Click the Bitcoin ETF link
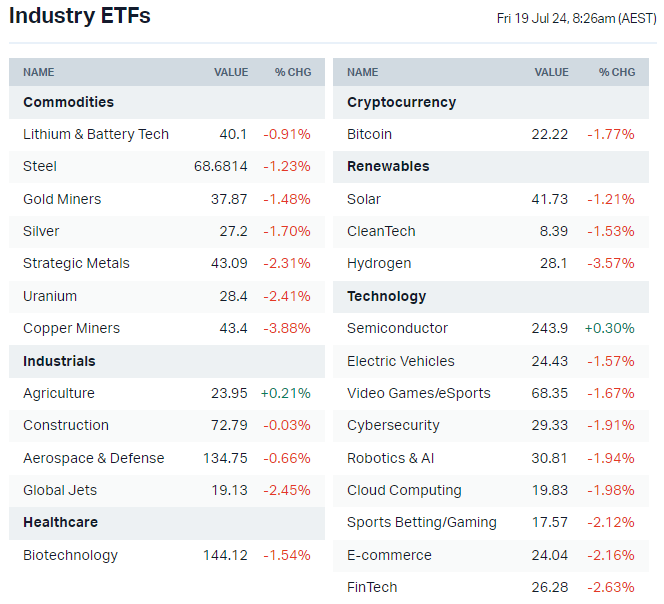The height and width of the screenshot is (604, 664). (369, 134)
